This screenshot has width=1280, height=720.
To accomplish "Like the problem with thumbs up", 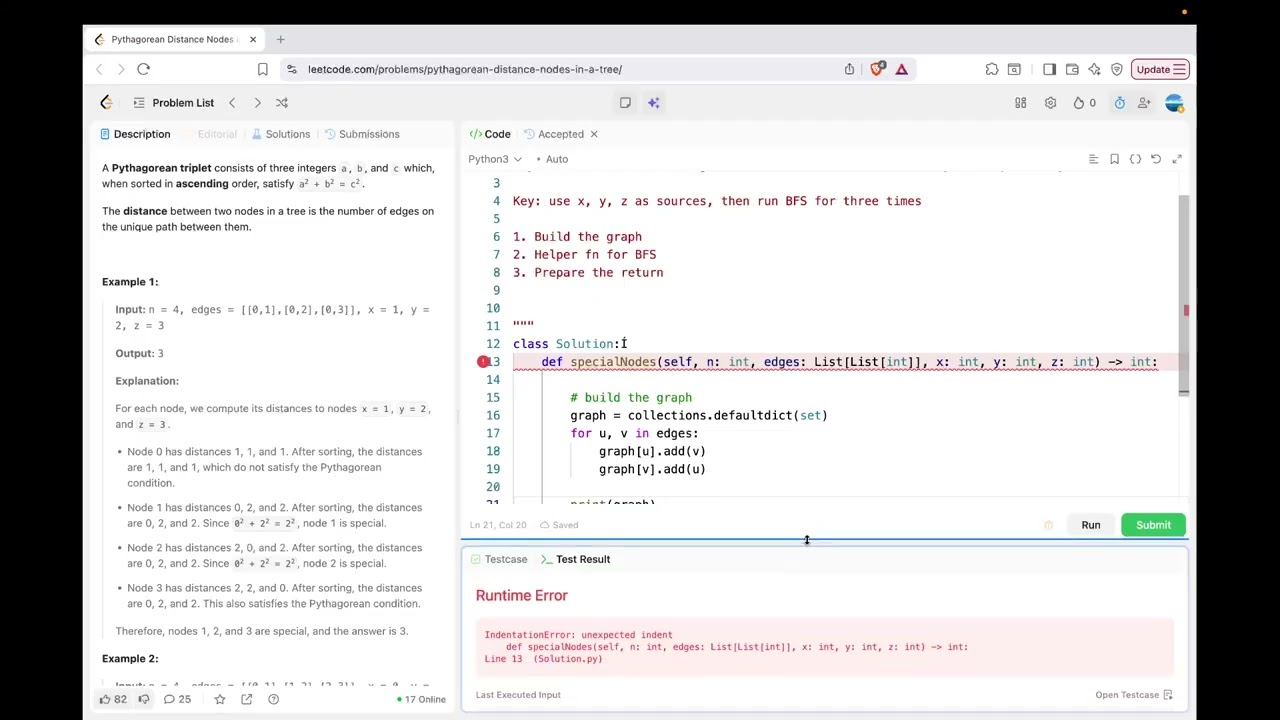I will (112, 699).
